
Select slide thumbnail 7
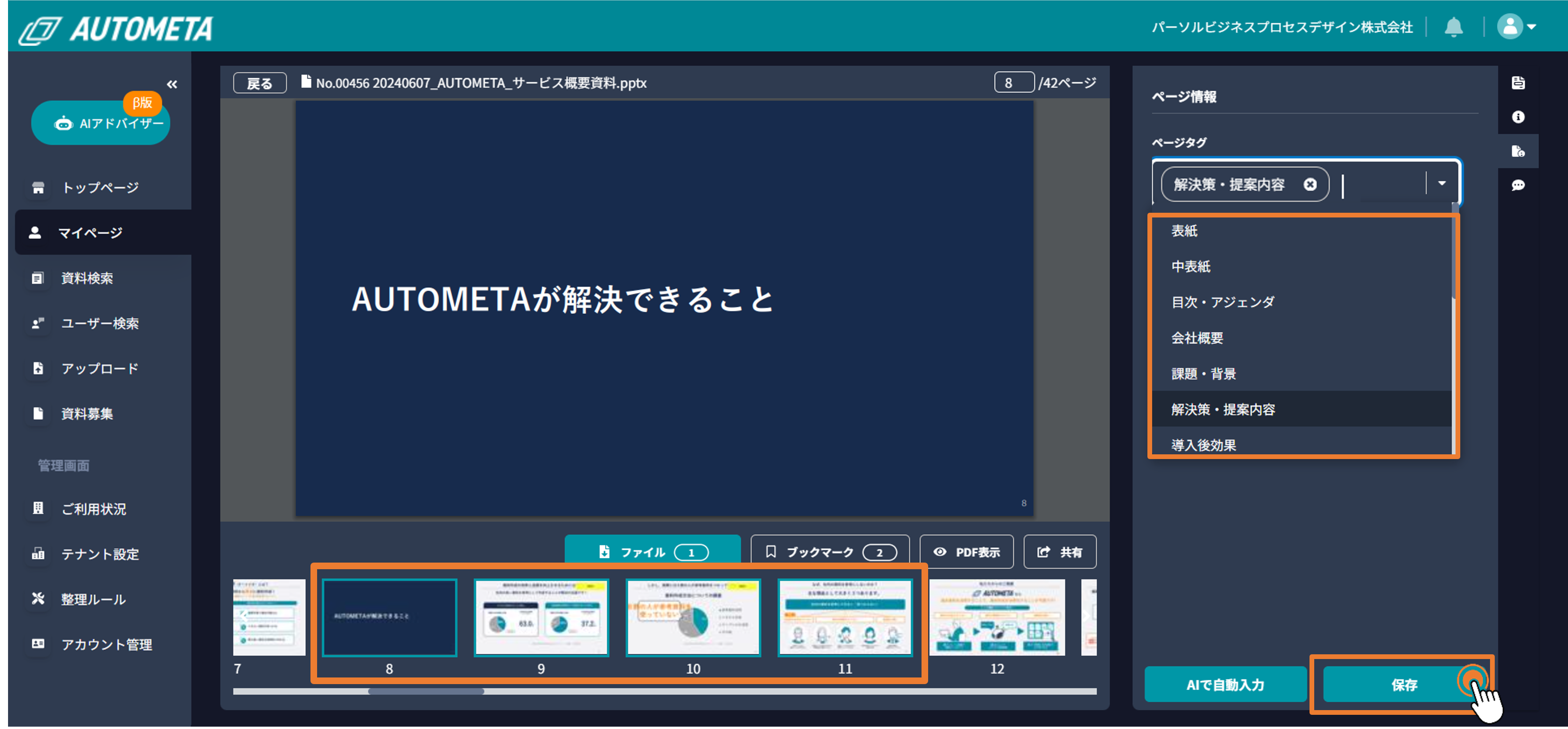(269, 617)
